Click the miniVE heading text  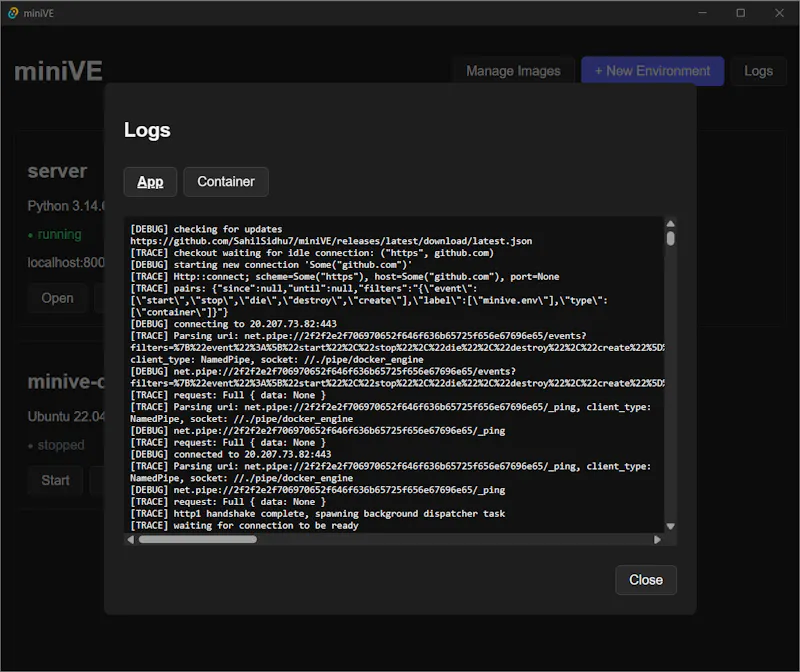coord(58,71)
